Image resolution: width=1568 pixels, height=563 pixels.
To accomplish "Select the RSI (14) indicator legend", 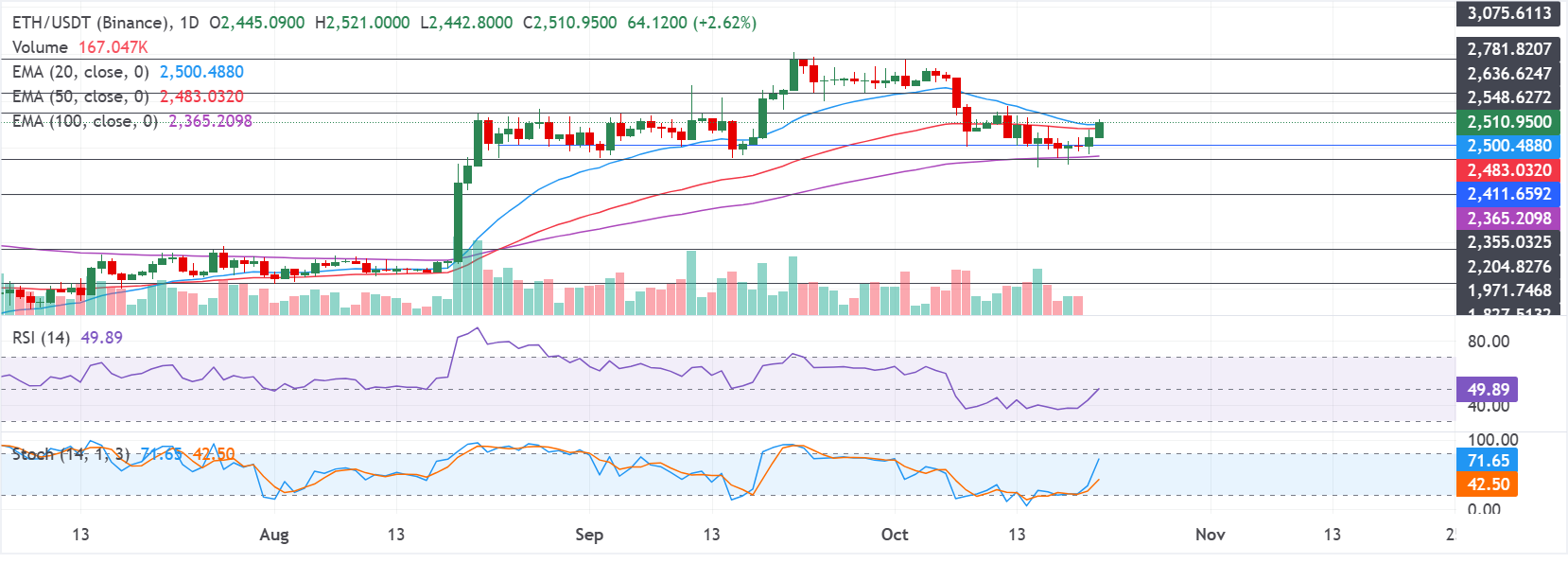I will click(x=41, y=337).
